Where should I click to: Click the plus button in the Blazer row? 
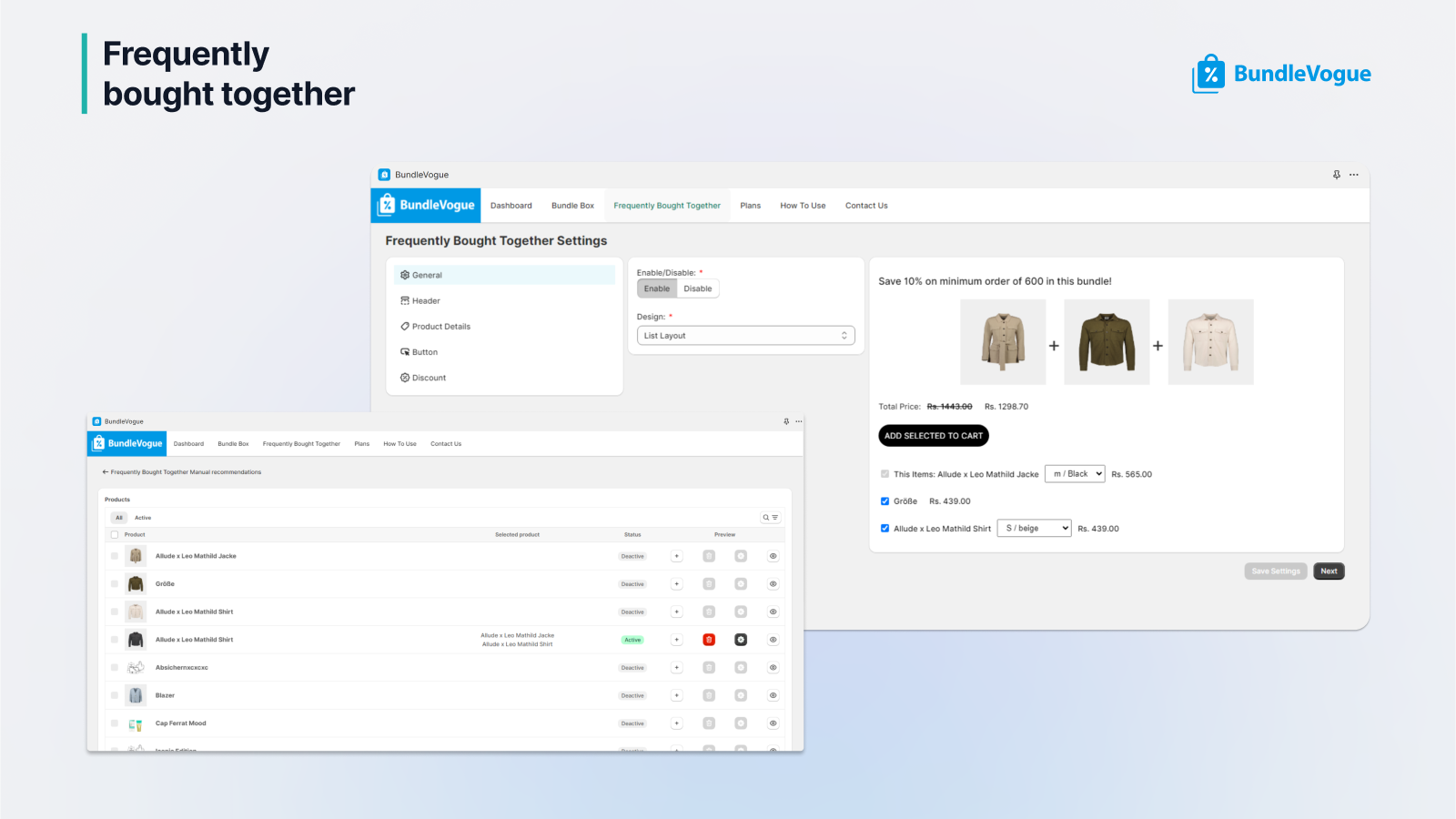click(676, 695)
